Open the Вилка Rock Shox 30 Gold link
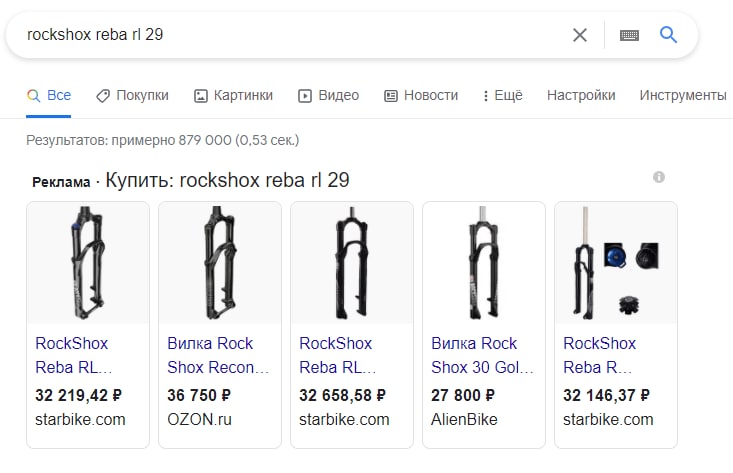 [x=482, y=355]
